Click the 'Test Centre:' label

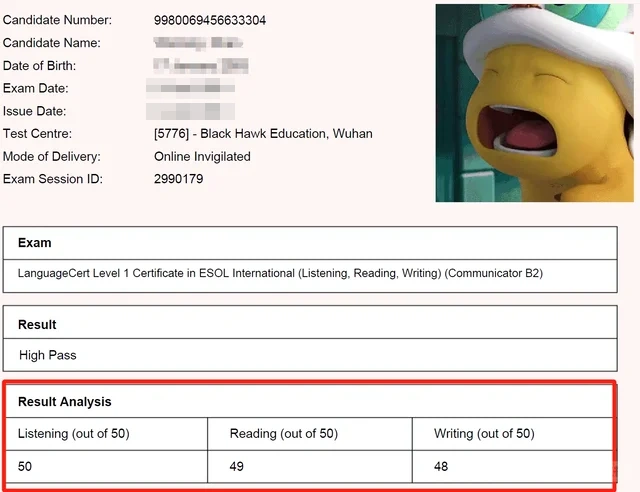(x=37, y=134)
